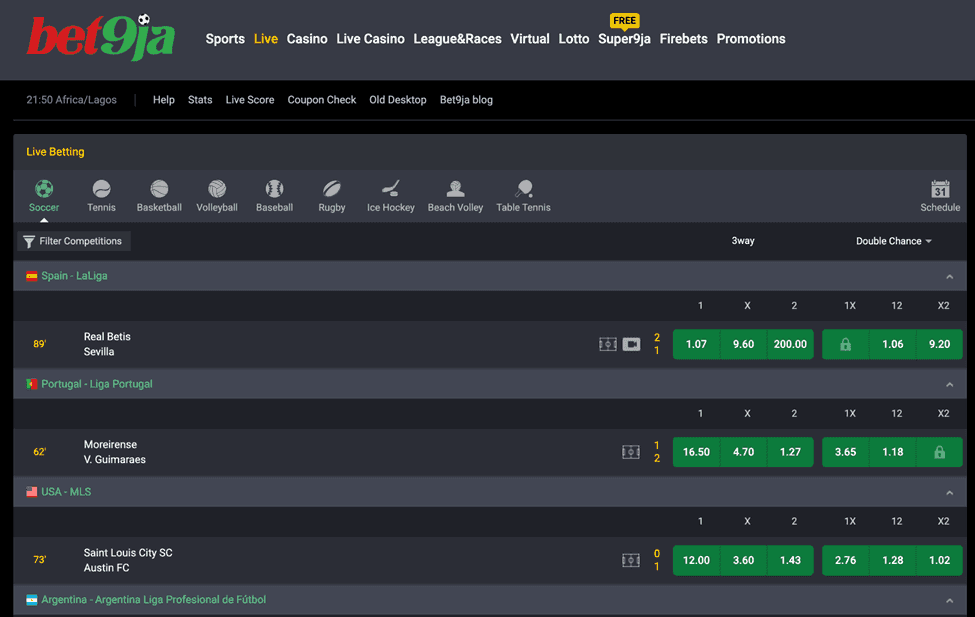Screen dimensions: 975x617
Task: Click locked 1X odds for Real Betis match
Action: click(845, 344)
